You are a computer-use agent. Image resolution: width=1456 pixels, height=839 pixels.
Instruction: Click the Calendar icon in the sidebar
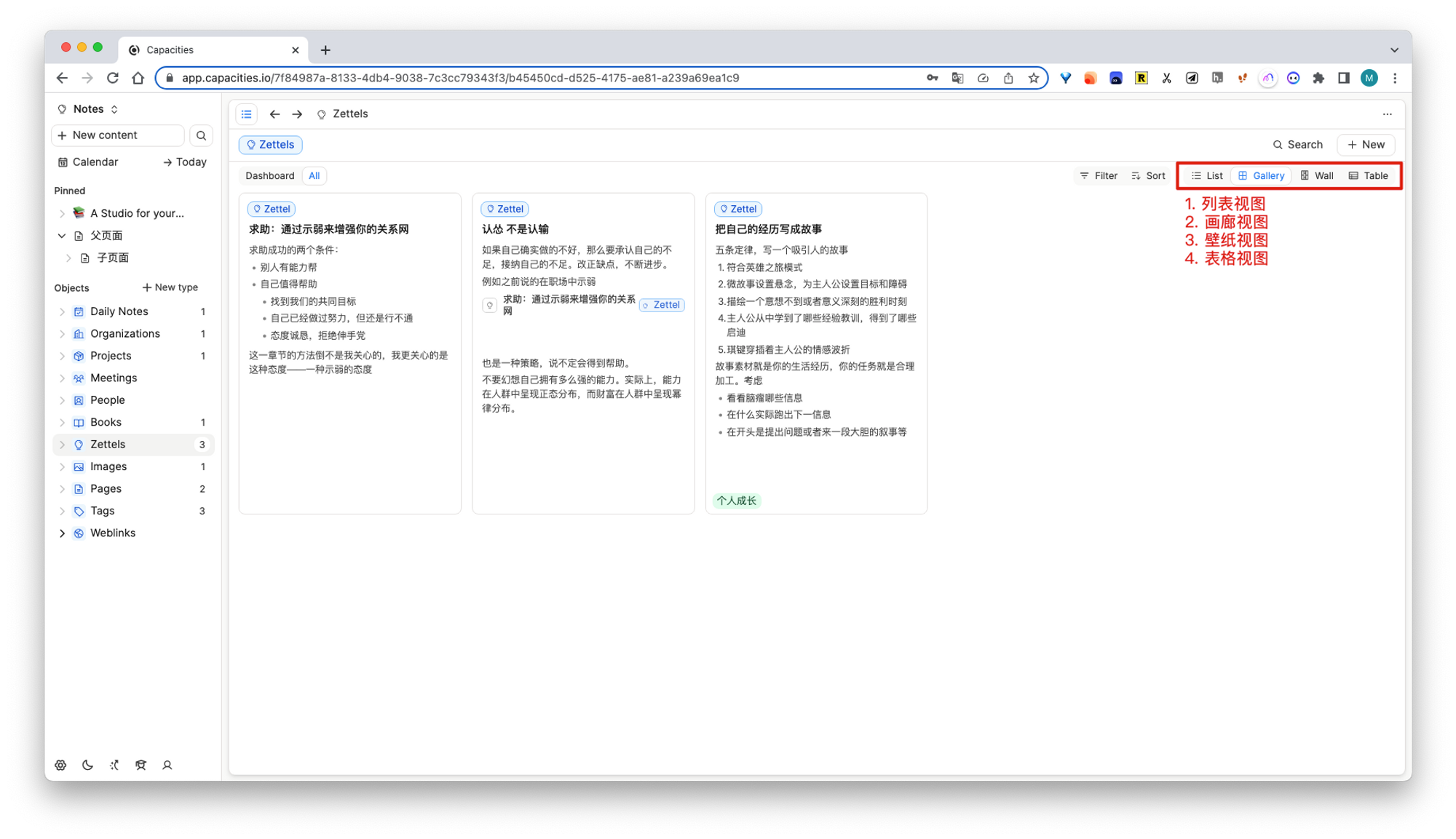[63, 162]
